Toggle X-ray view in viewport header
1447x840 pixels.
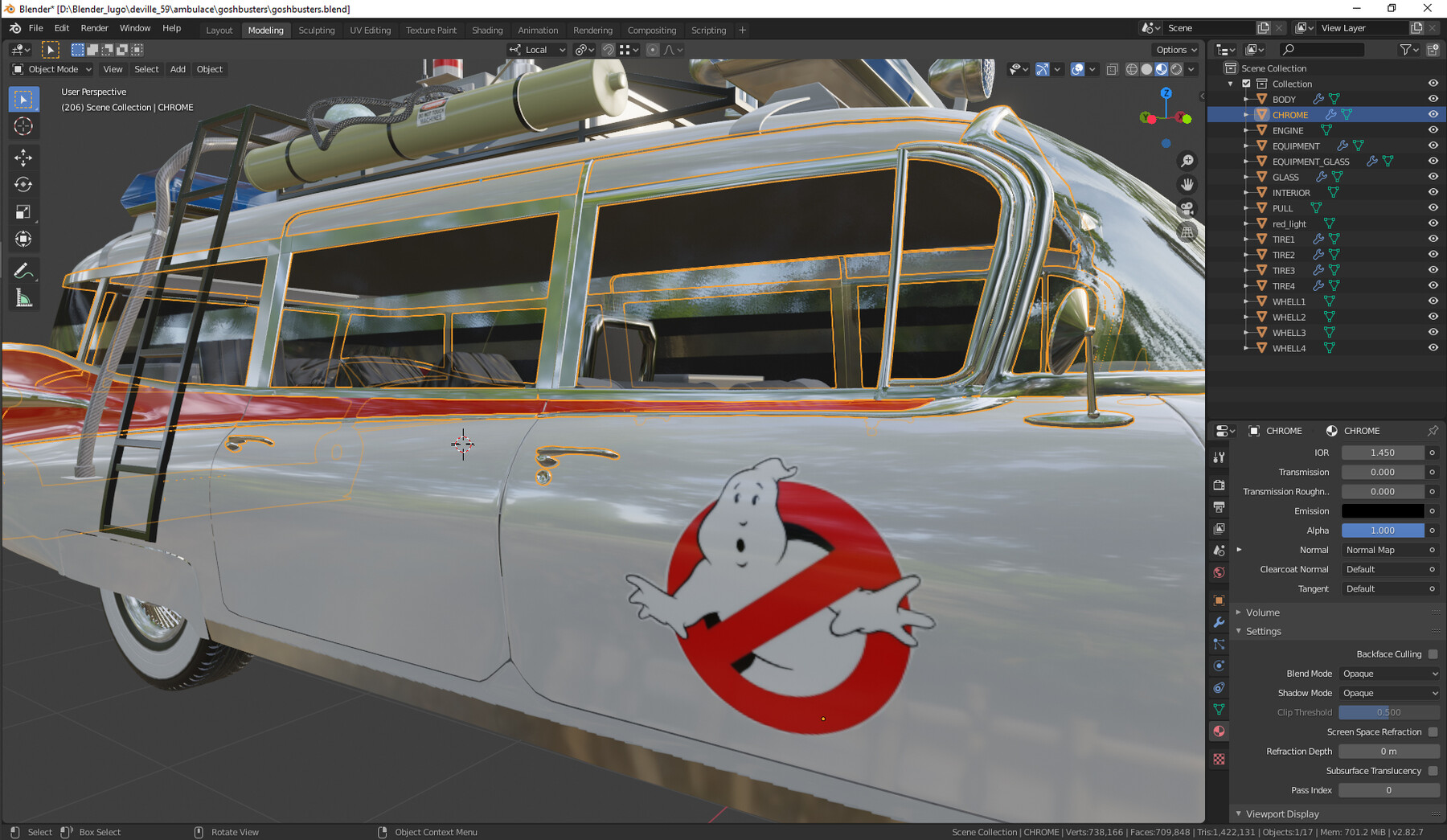coord(1112,69)
